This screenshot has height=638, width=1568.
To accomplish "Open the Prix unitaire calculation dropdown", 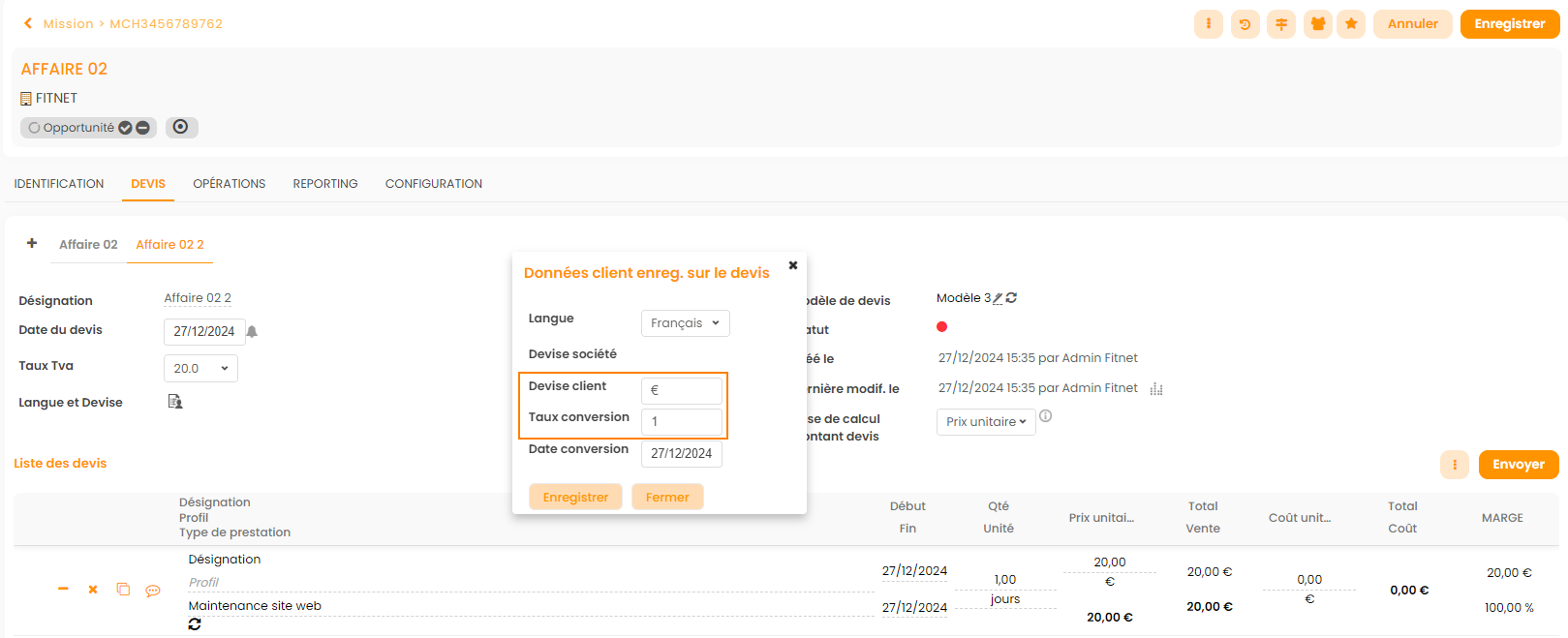I will 985,422.
